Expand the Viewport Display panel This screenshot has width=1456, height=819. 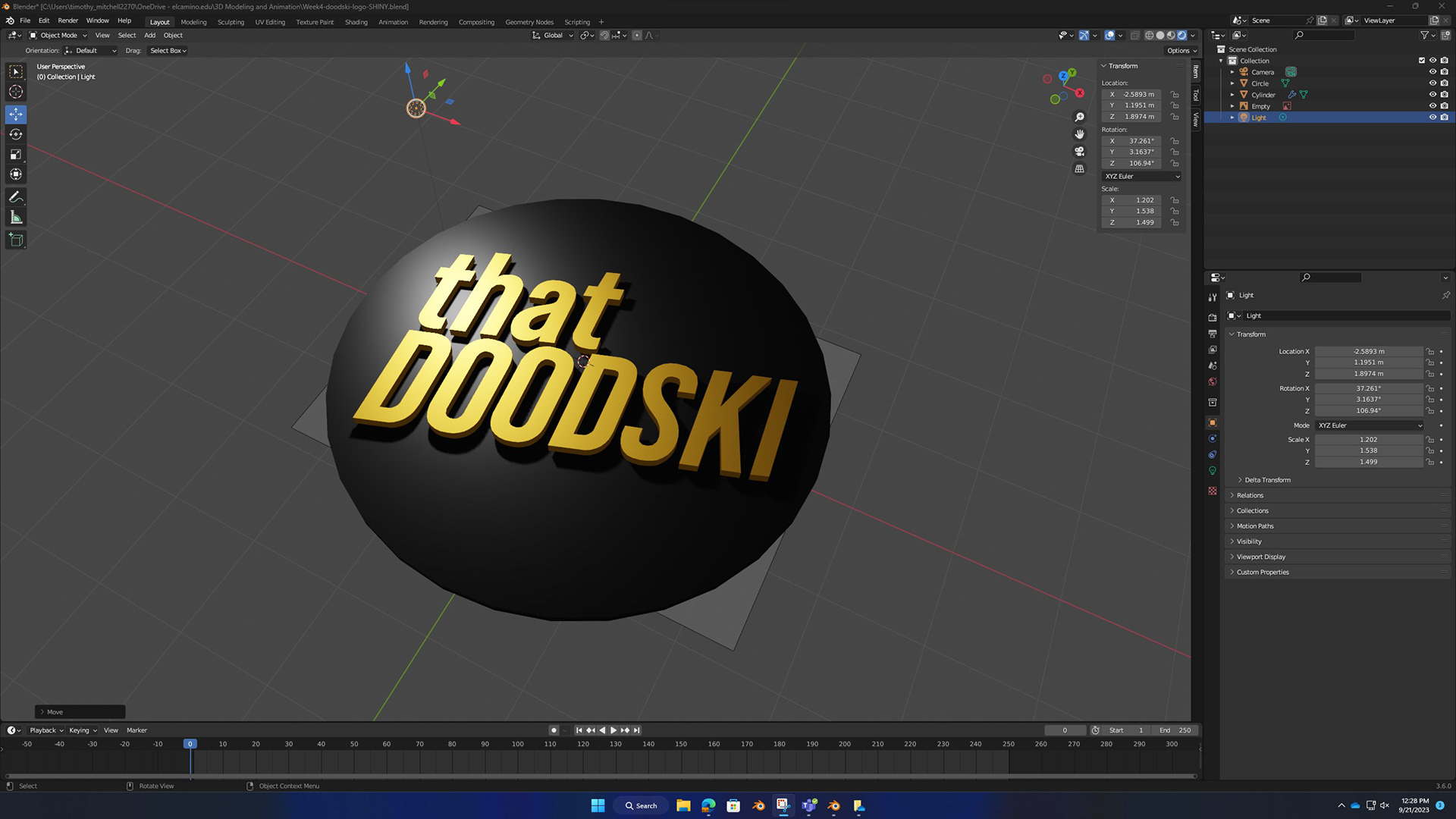click(x=1260, y=557)
